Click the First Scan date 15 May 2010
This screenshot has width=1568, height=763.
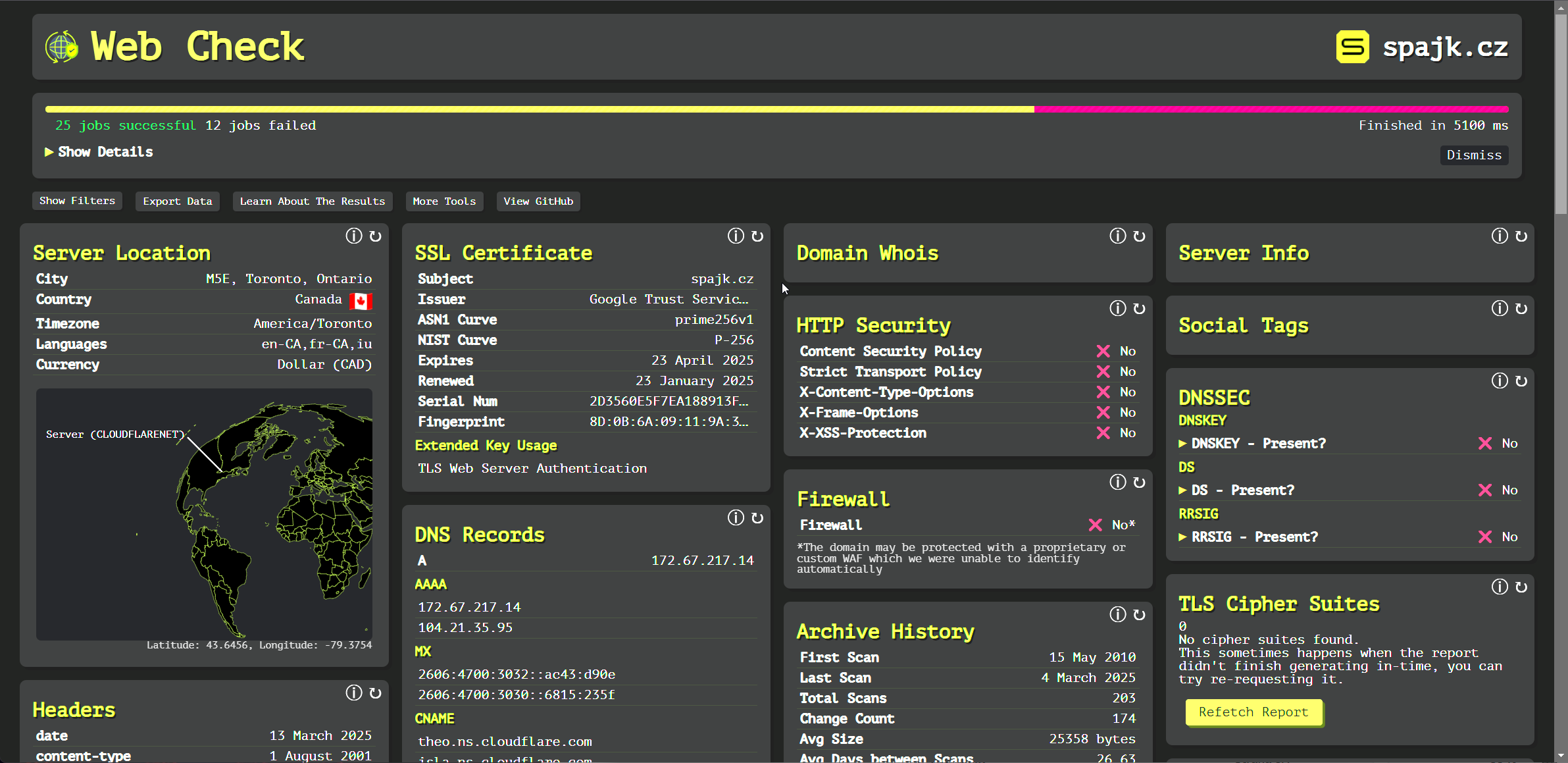pos(1092,657)
